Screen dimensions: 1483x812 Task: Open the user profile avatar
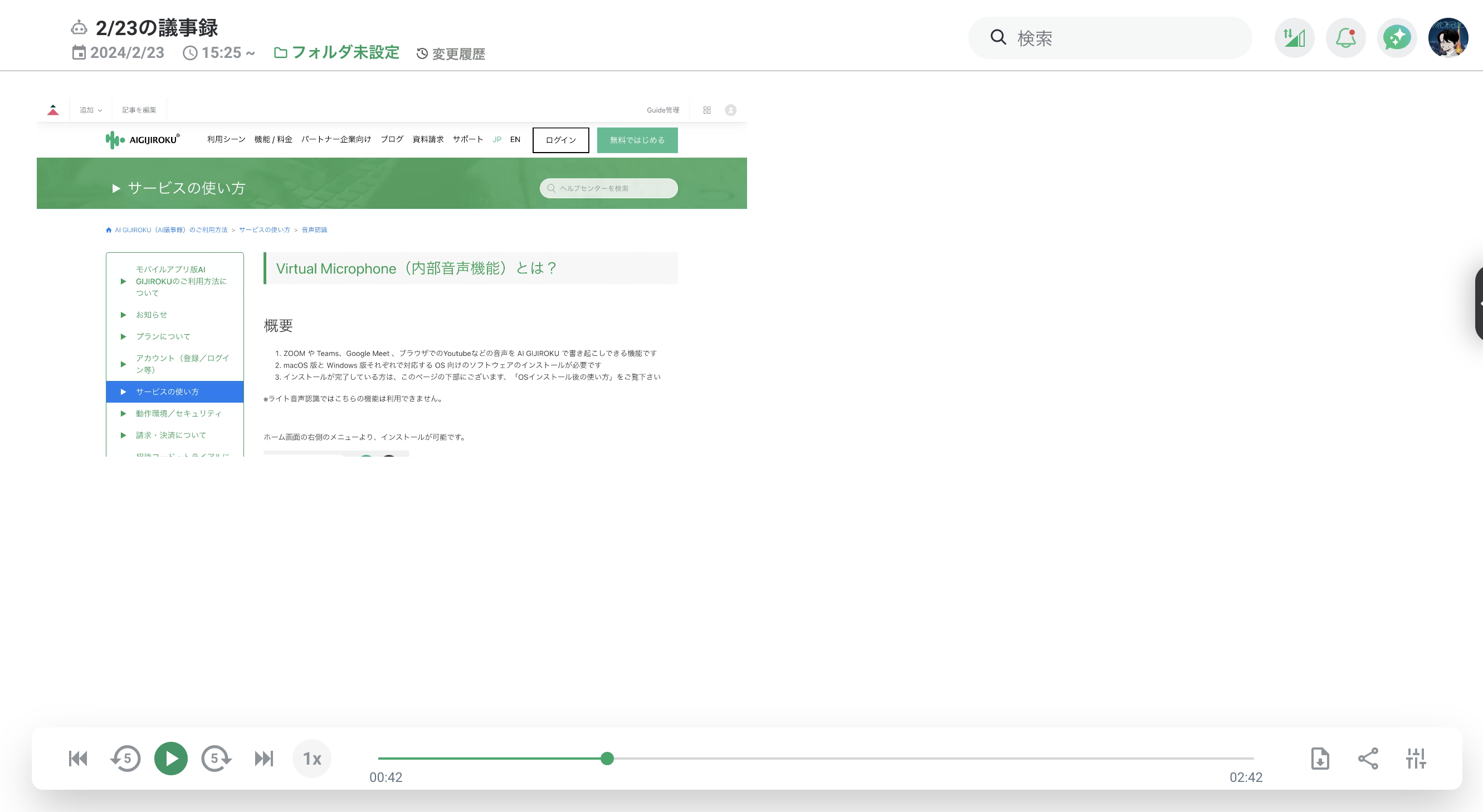point(1448,38)
